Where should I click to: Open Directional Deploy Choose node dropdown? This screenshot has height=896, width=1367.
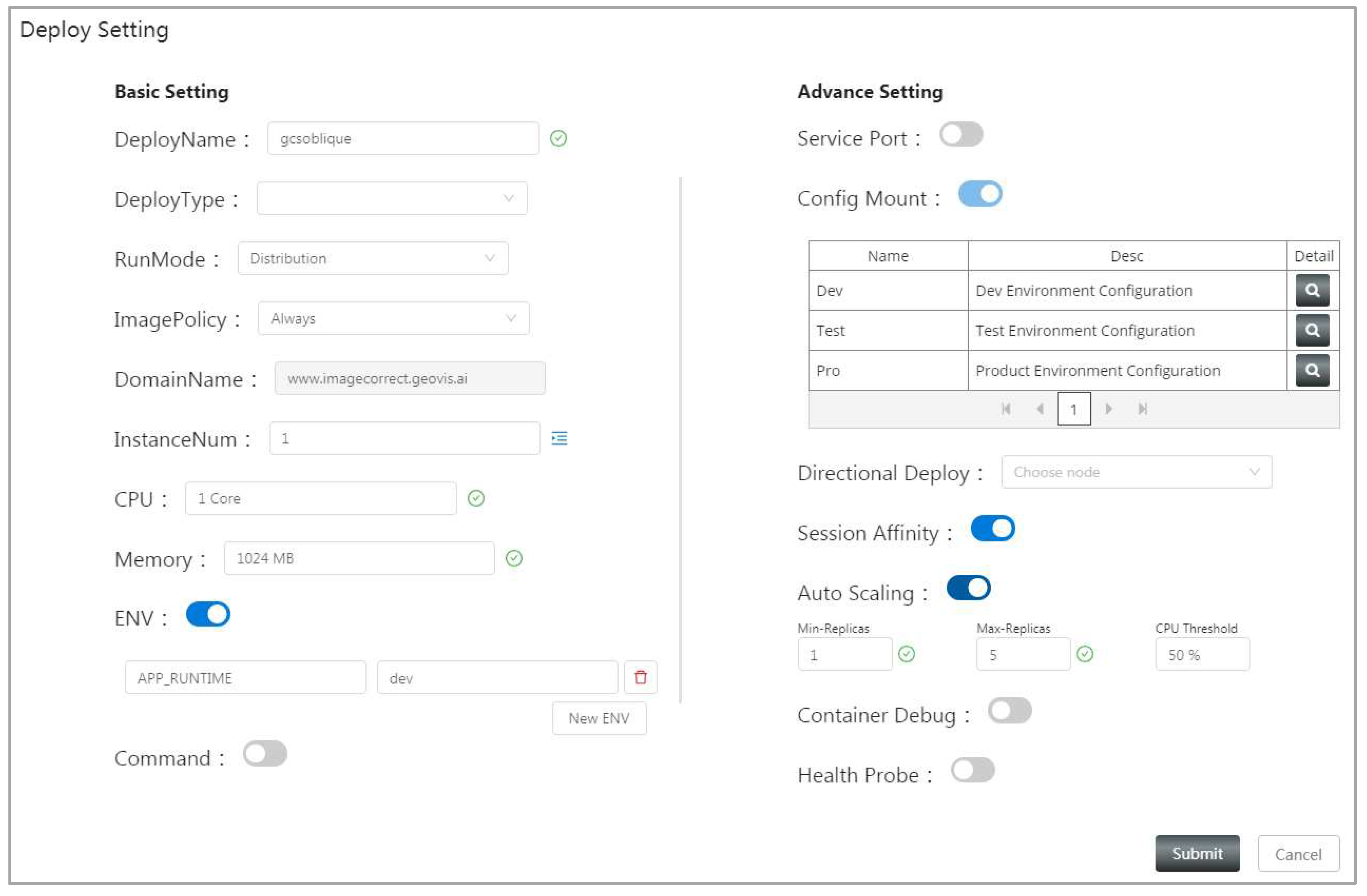[x=1137, y=473]
